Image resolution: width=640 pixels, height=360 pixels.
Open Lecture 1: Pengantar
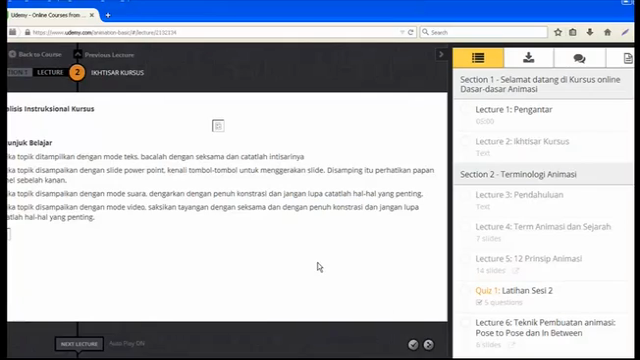click(514, 109)
